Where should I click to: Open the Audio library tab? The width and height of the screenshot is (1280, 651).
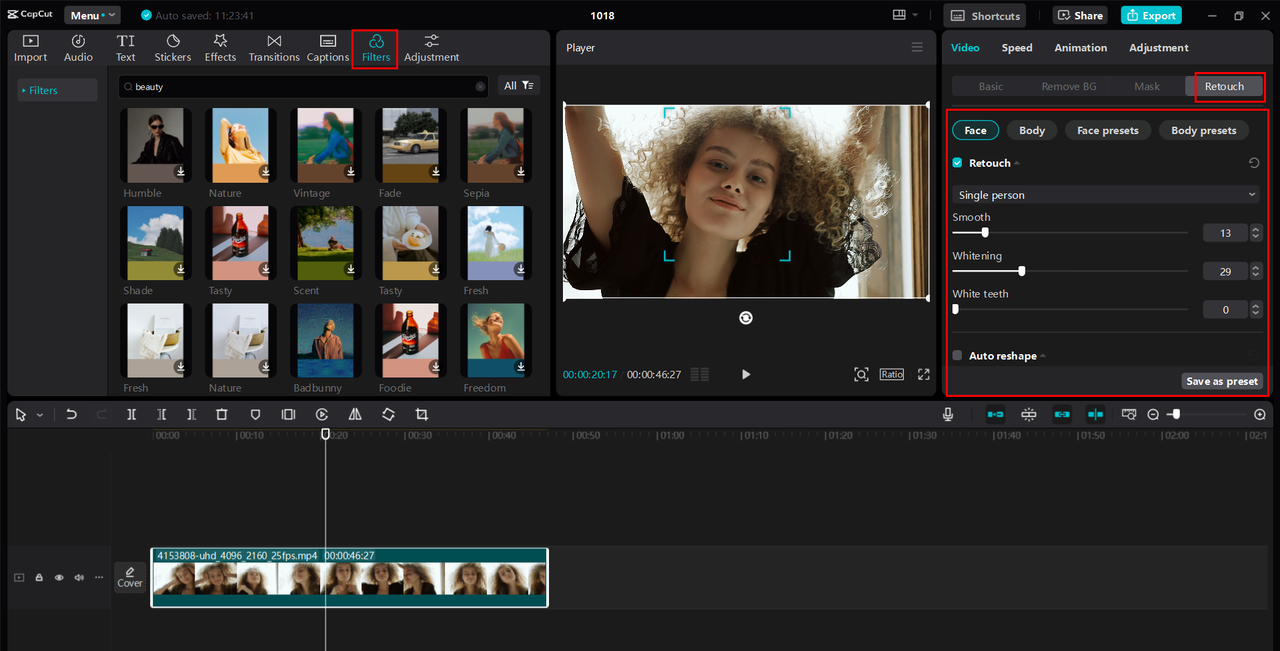point(78,48)
